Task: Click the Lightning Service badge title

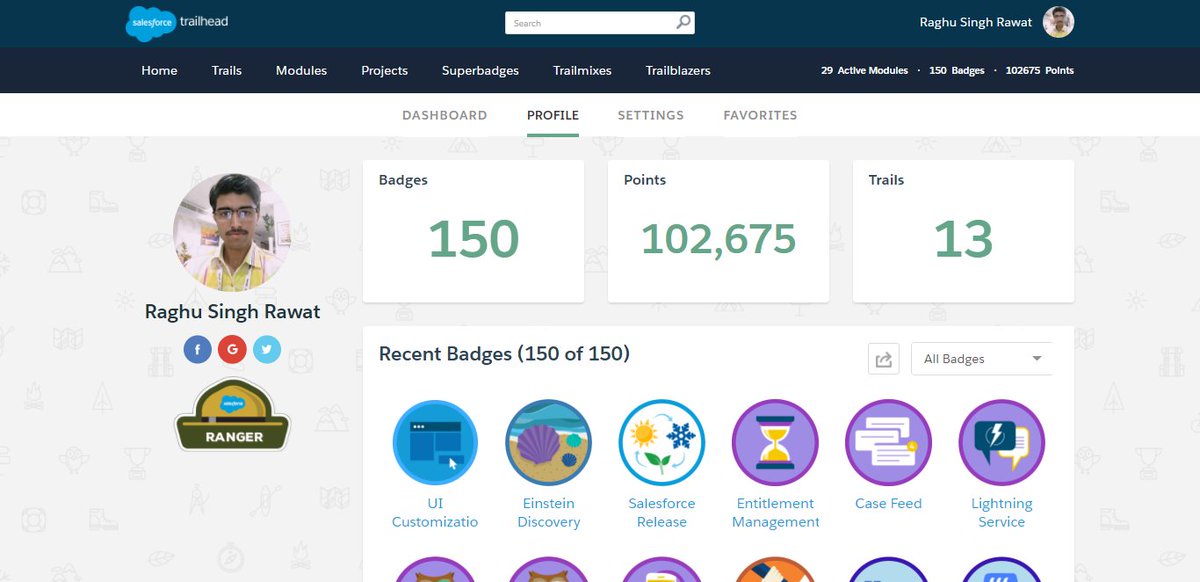Action: point(1002,513)
